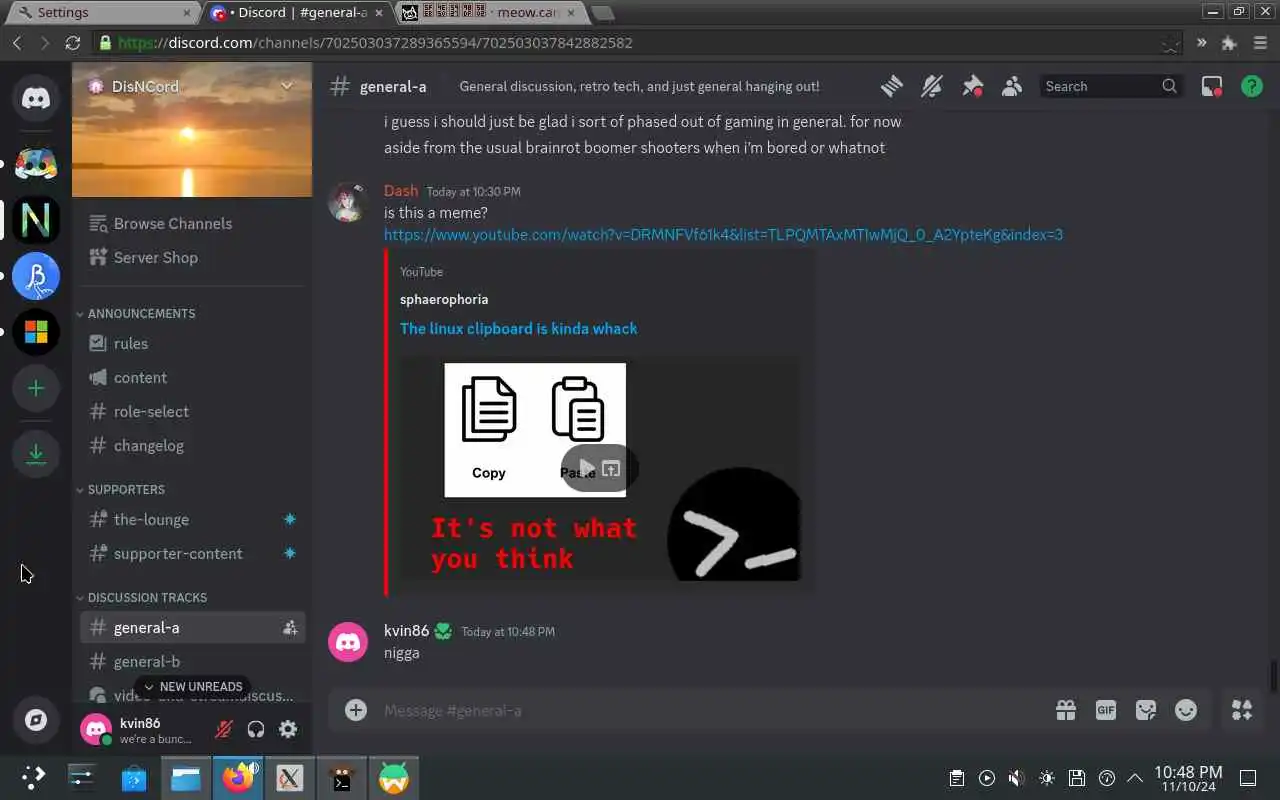The height and width of the screenshot is (800, 1280).
Task: Open the changelog channel
Action: 192,446
